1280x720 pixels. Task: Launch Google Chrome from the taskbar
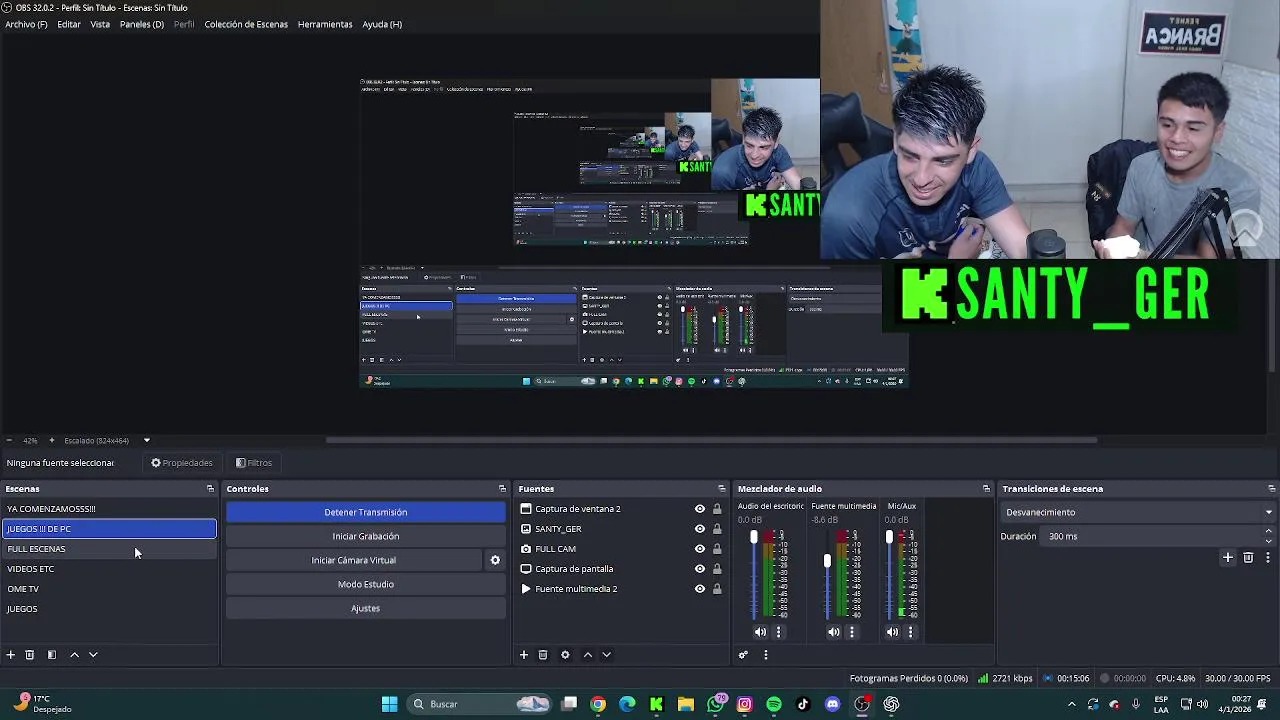tap(598, 705)
